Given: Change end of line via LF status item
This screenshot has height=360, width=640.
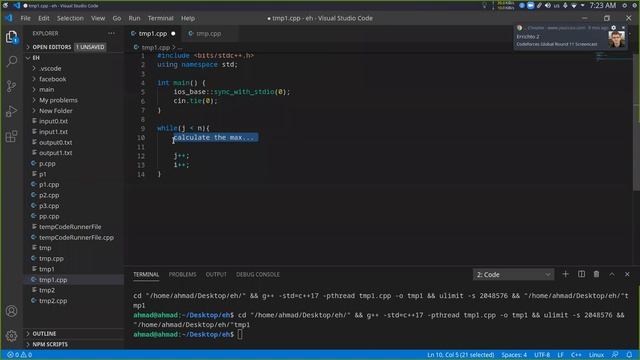Looking at the screenshot, I should click(560, 355).
